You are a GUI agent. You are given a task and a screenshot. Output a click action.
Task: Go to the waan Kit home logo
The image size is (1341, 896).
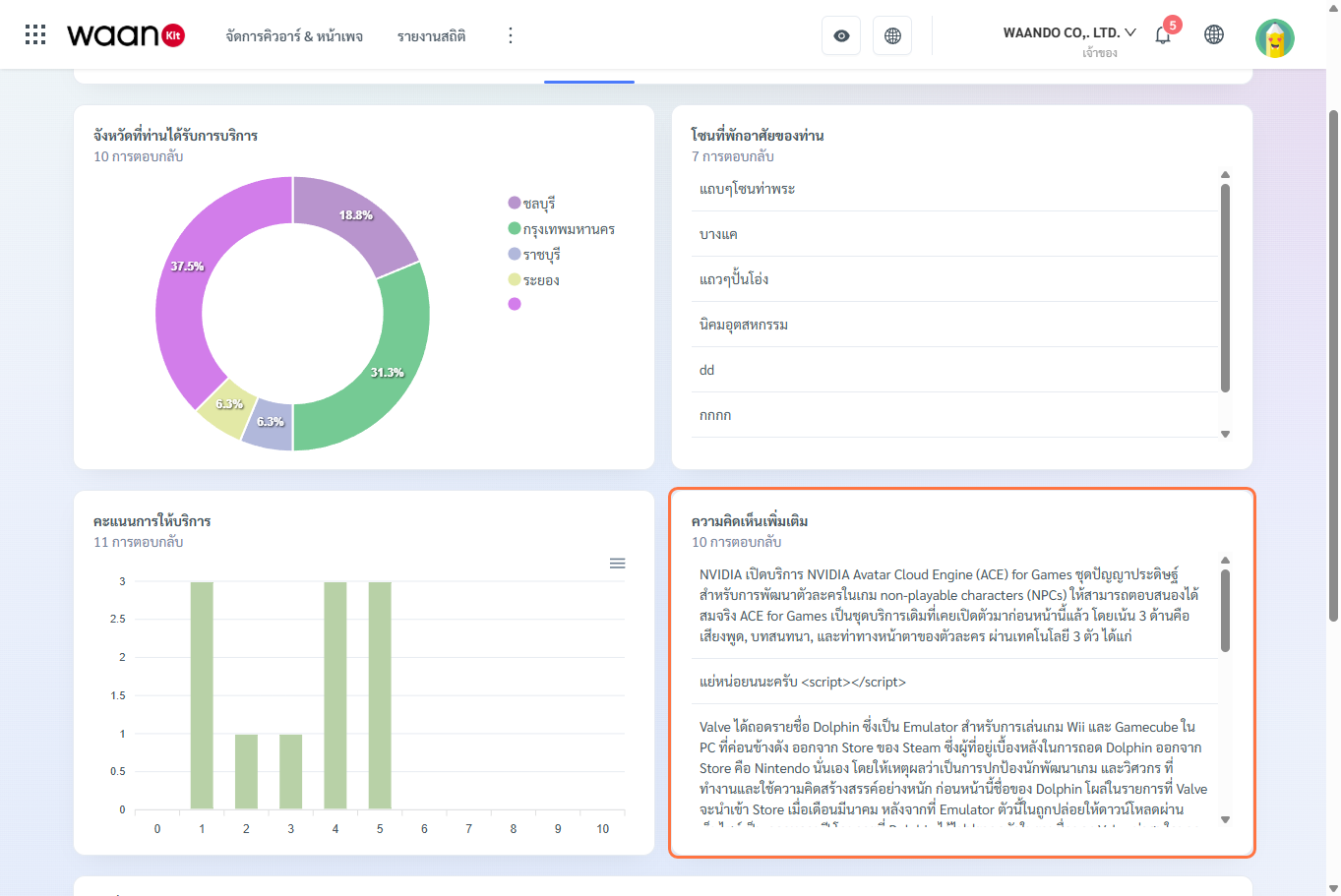pyautogui.click(x=126, y=35)
